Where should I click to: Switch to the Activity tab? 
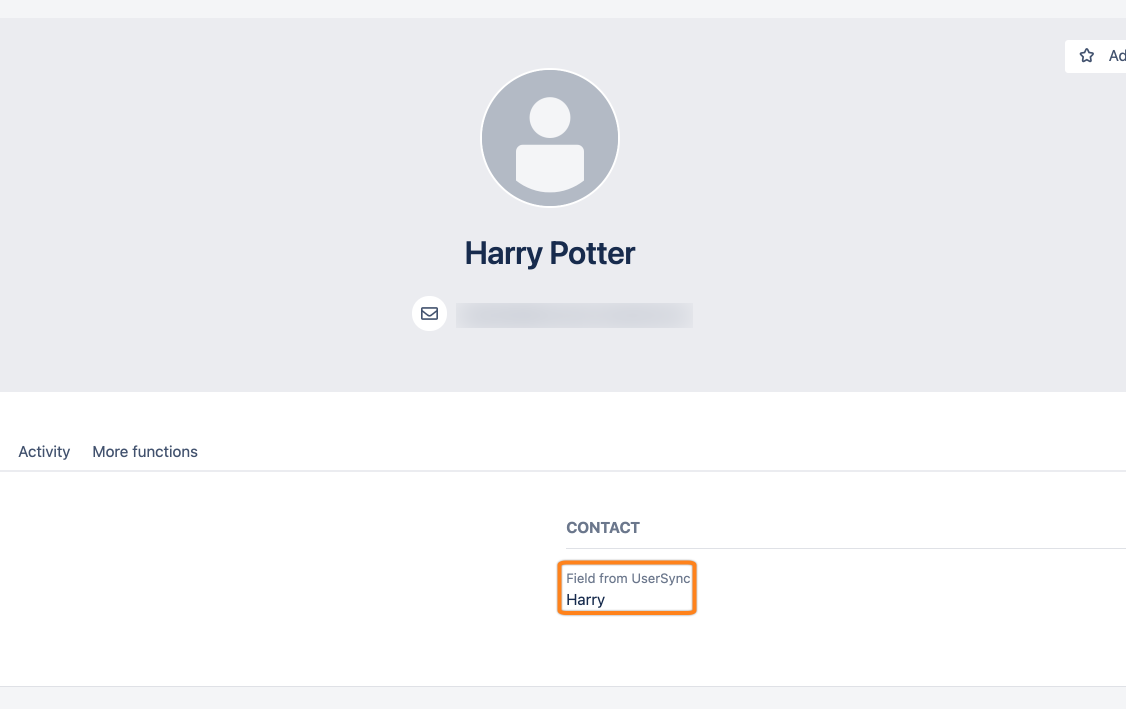pyautogui.click(x=44, y=452)
